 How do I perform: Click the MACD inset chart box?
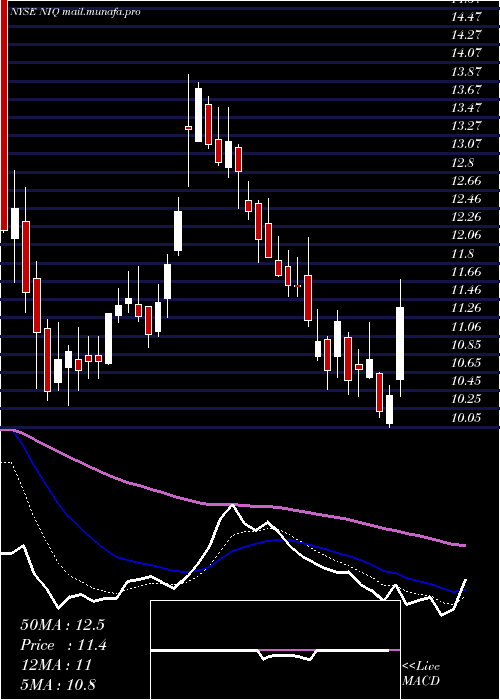click(275, 650)
